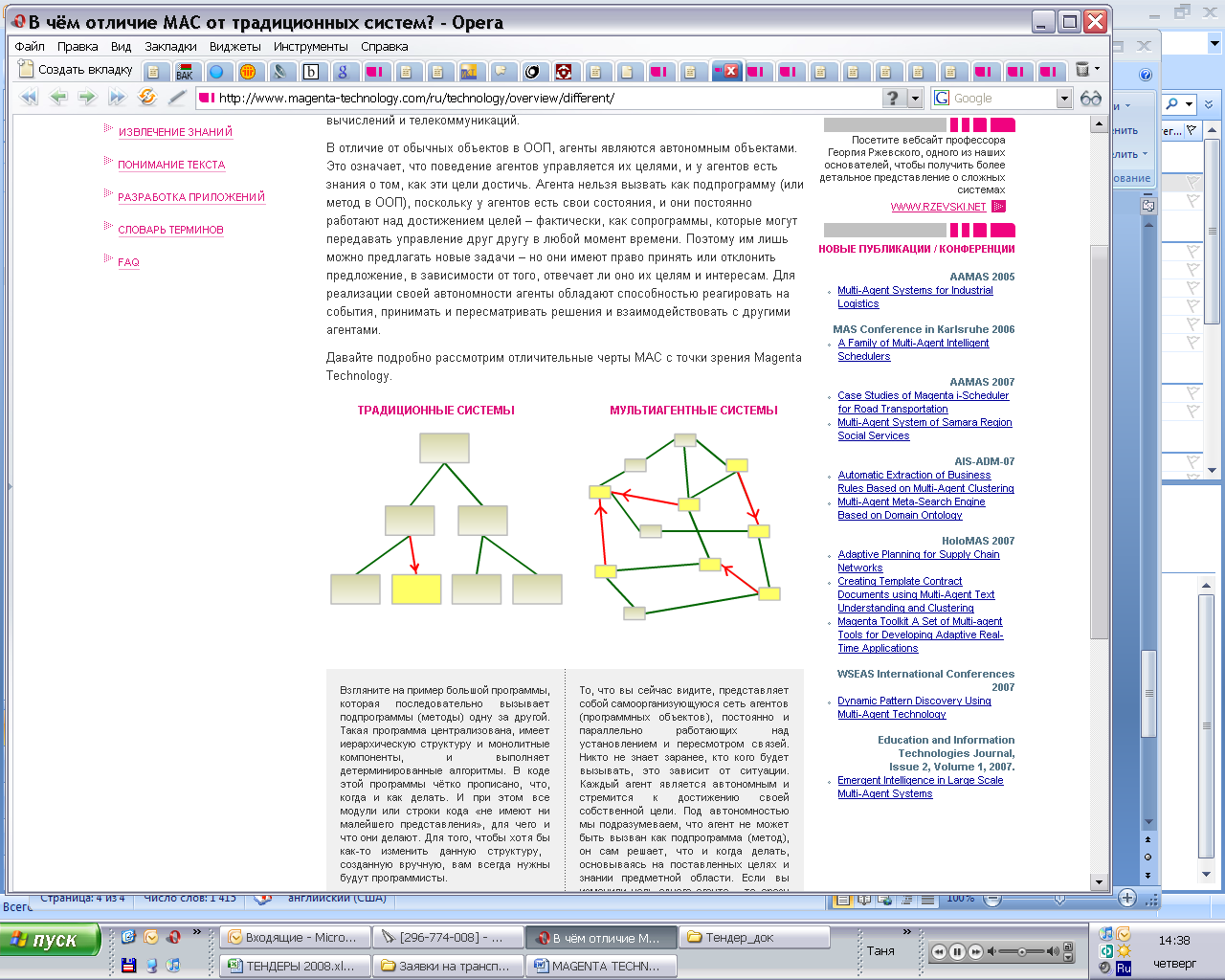
Task: Click the Создать вкладку new tab button
Action: (77, 70)
